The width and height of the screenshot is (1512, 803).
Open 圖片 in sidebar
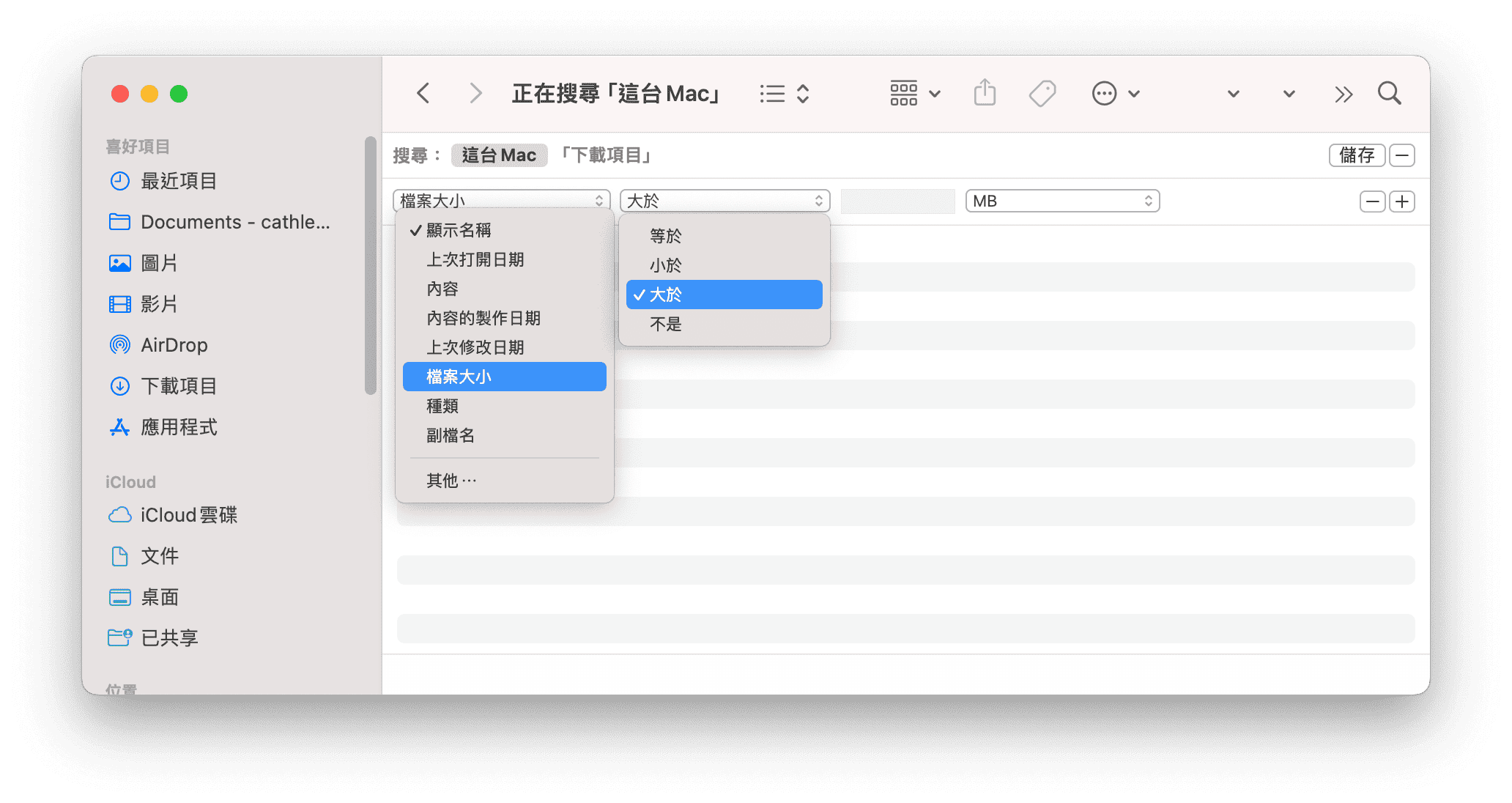tap(144, 263)
